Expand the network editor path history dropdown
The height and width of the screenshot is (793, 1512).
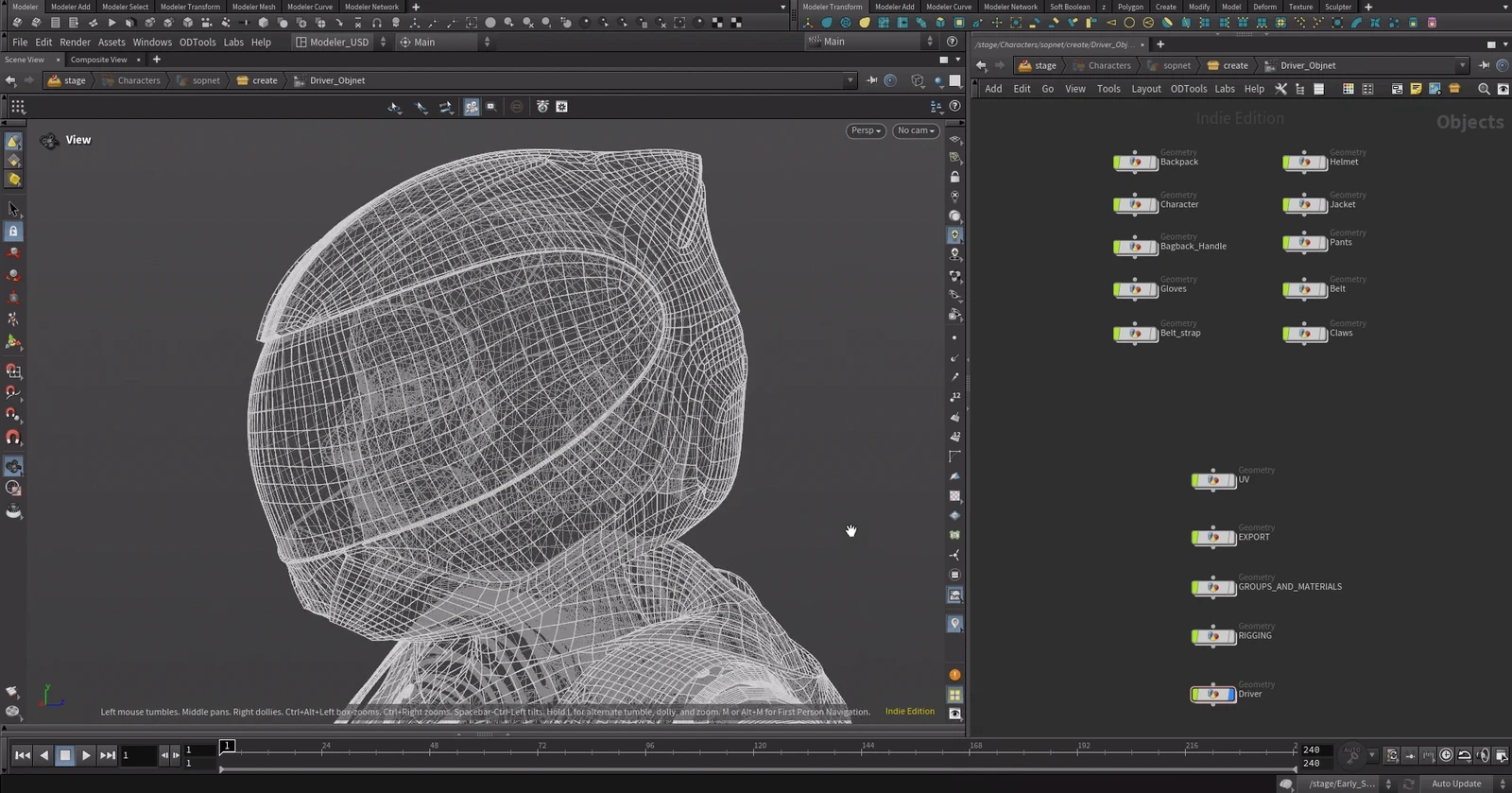point(1463,65)
